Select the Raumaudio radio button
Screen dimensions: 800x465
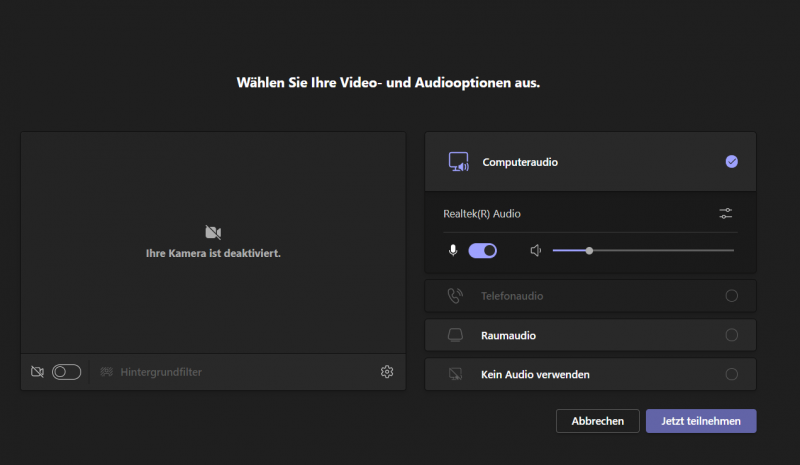pos(731,335)
